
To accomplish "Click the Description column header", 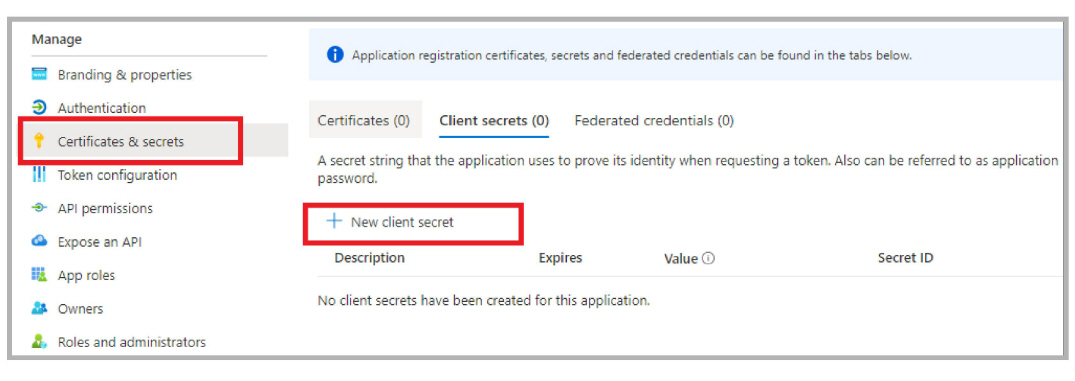I will click(x=370, y=258).
